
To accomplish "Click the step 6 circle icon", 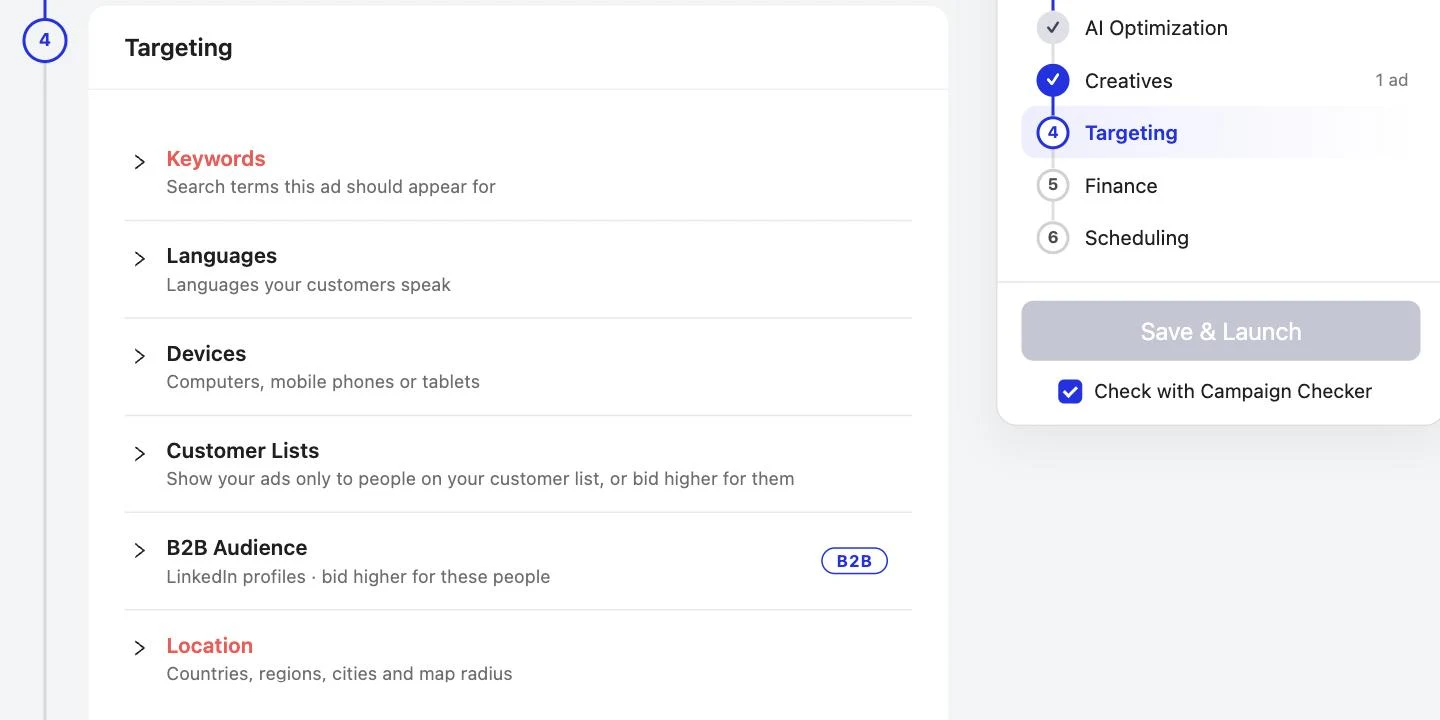I will point(1053,237).
